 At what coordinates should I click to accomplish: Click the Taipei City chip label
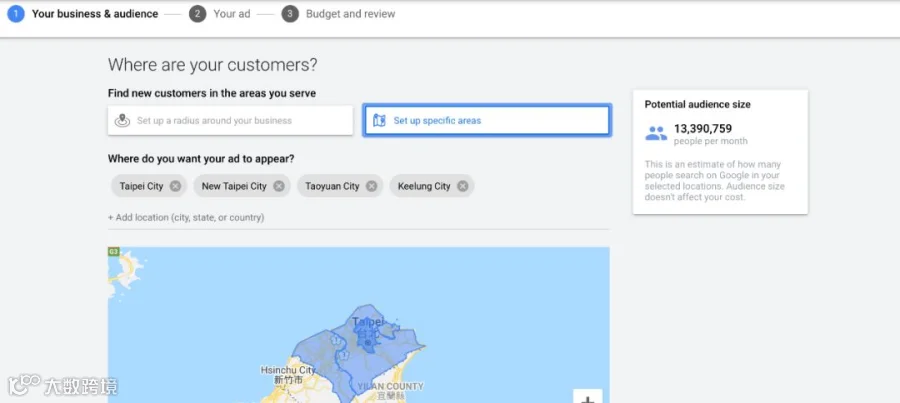tap(141, 186)
